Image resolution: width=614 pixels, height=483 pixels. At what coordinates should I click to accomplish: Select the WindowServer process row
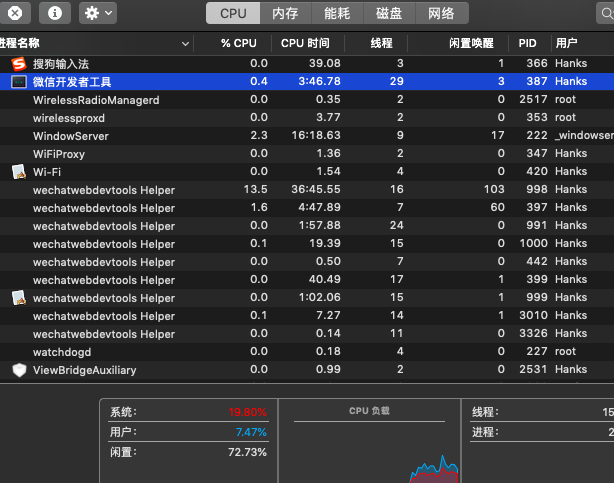click(300, 135)
